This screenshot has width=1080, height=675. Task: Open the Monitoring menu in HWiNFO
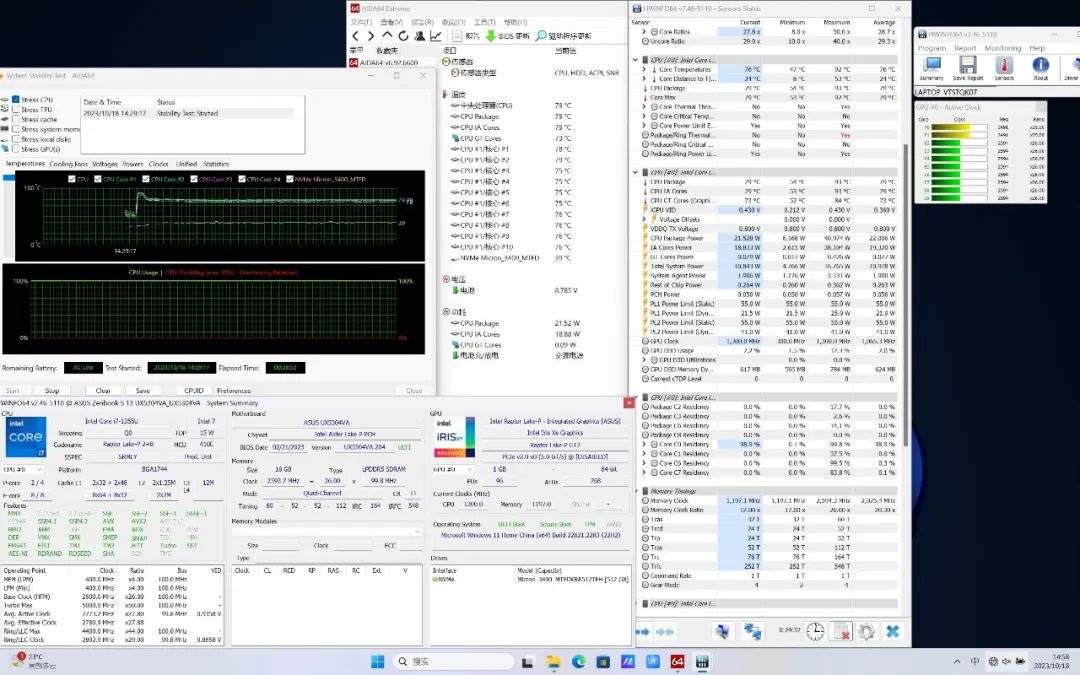[x=1002, y=48]
